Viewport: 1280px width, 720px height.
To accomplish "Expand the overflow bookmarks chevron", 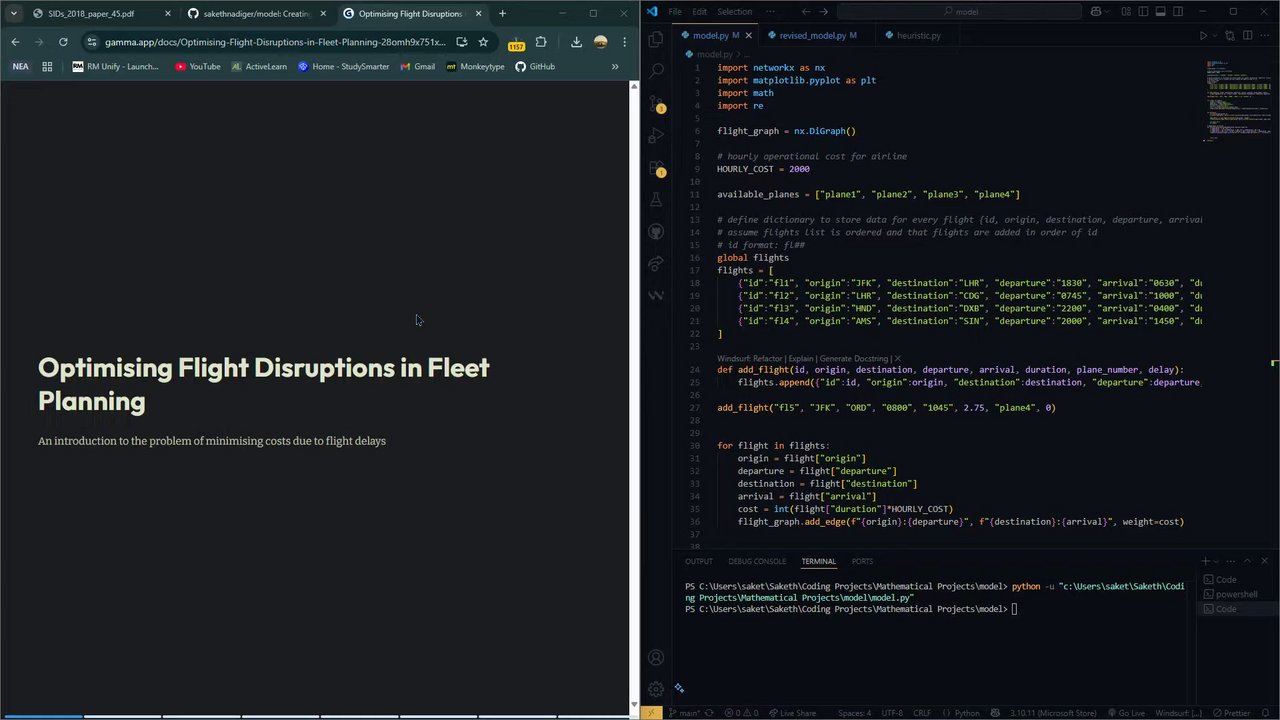I will pyautogui.click(x=615, y=66).
